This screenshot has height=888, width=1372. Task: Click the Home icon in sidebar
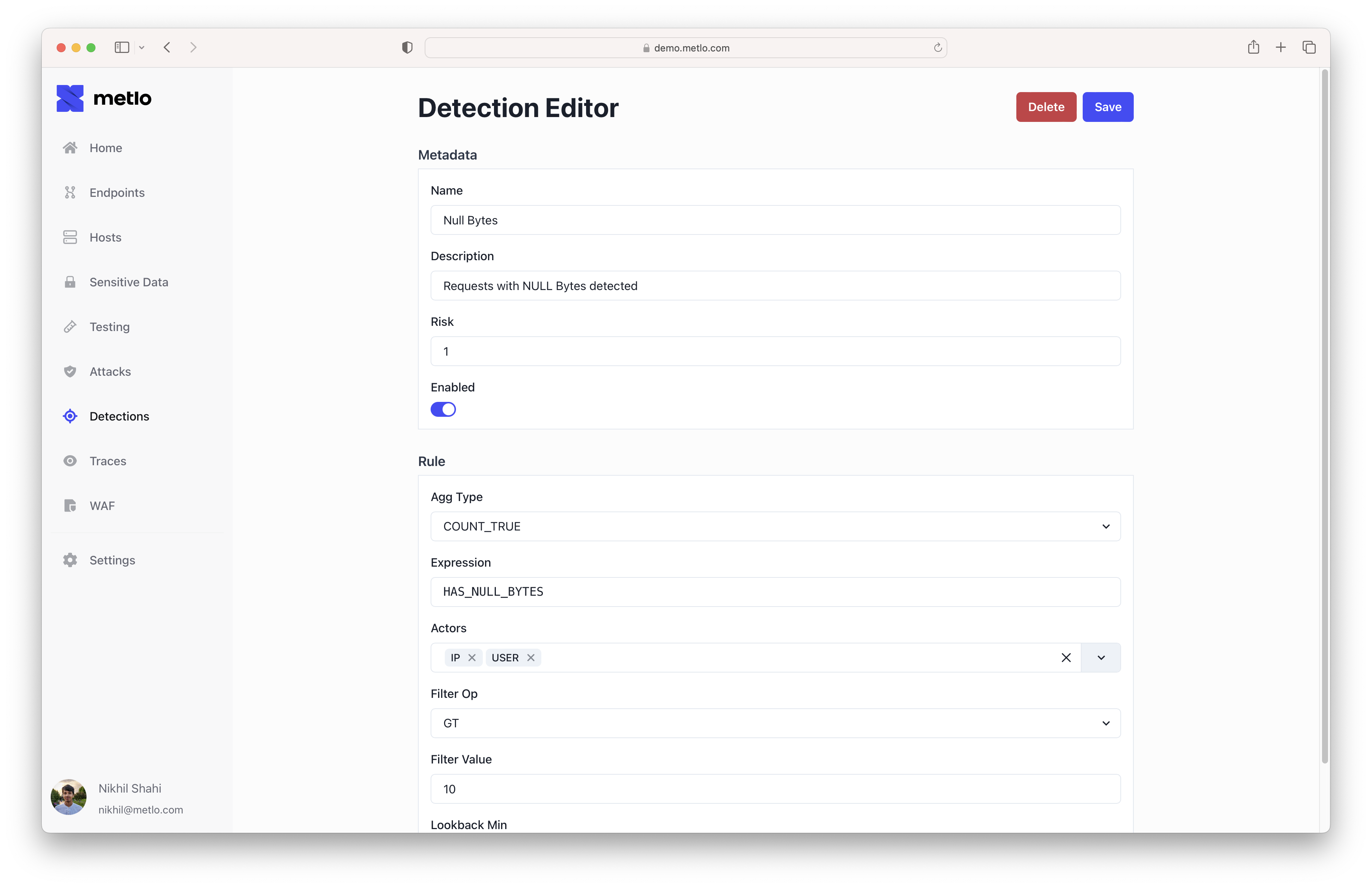[70, 148]
